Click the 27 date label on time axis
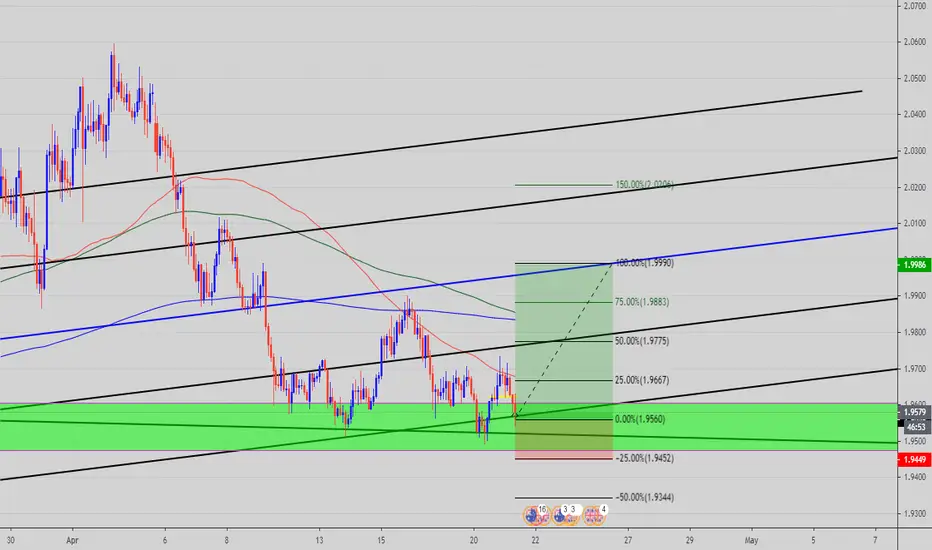 pyautogui.click(x=628, y=540)
